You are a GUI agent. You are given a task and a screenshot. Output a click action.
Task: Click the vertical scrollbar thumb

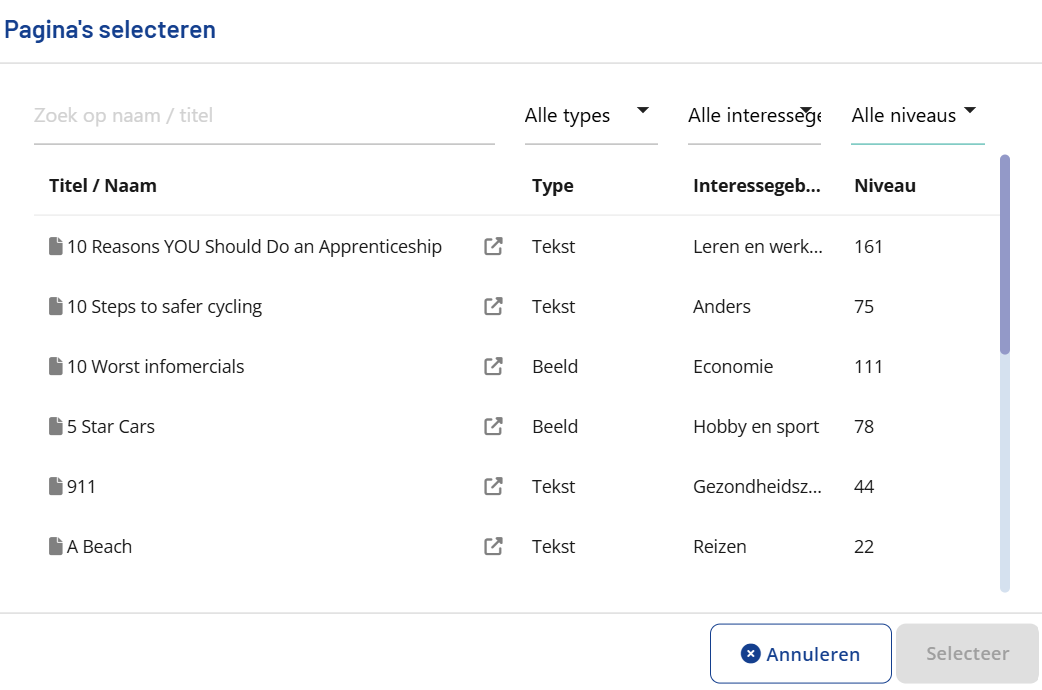(1005, 254)
